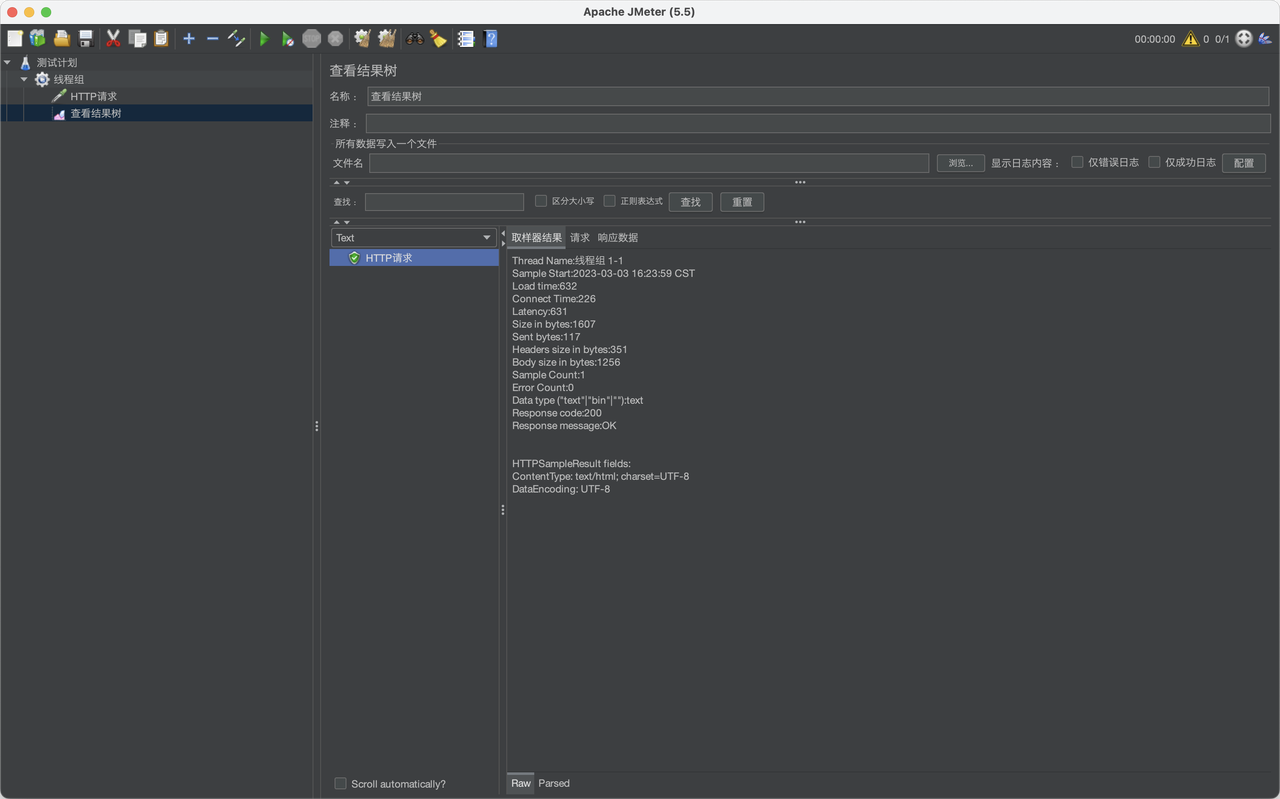
Task: Click the 重置 button
Action: point(742,202)
